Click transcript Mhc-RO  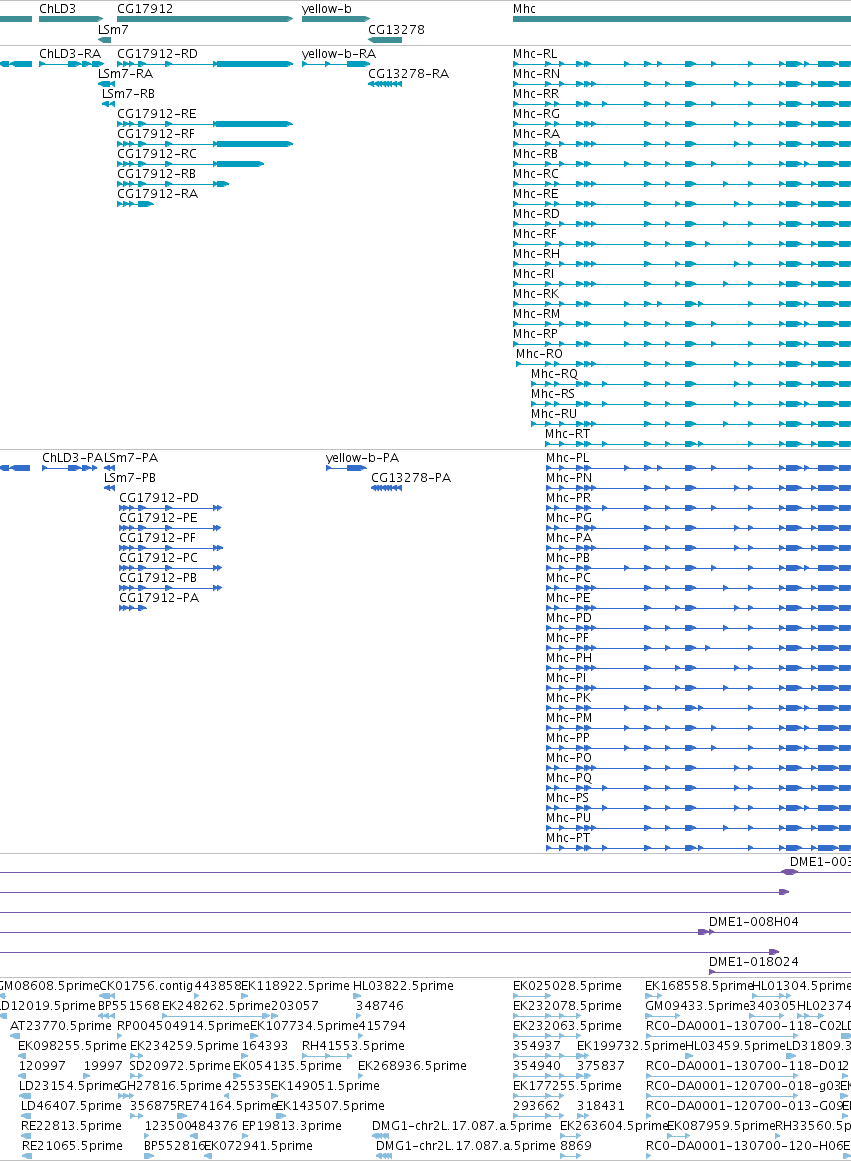[x=539, y=354]
